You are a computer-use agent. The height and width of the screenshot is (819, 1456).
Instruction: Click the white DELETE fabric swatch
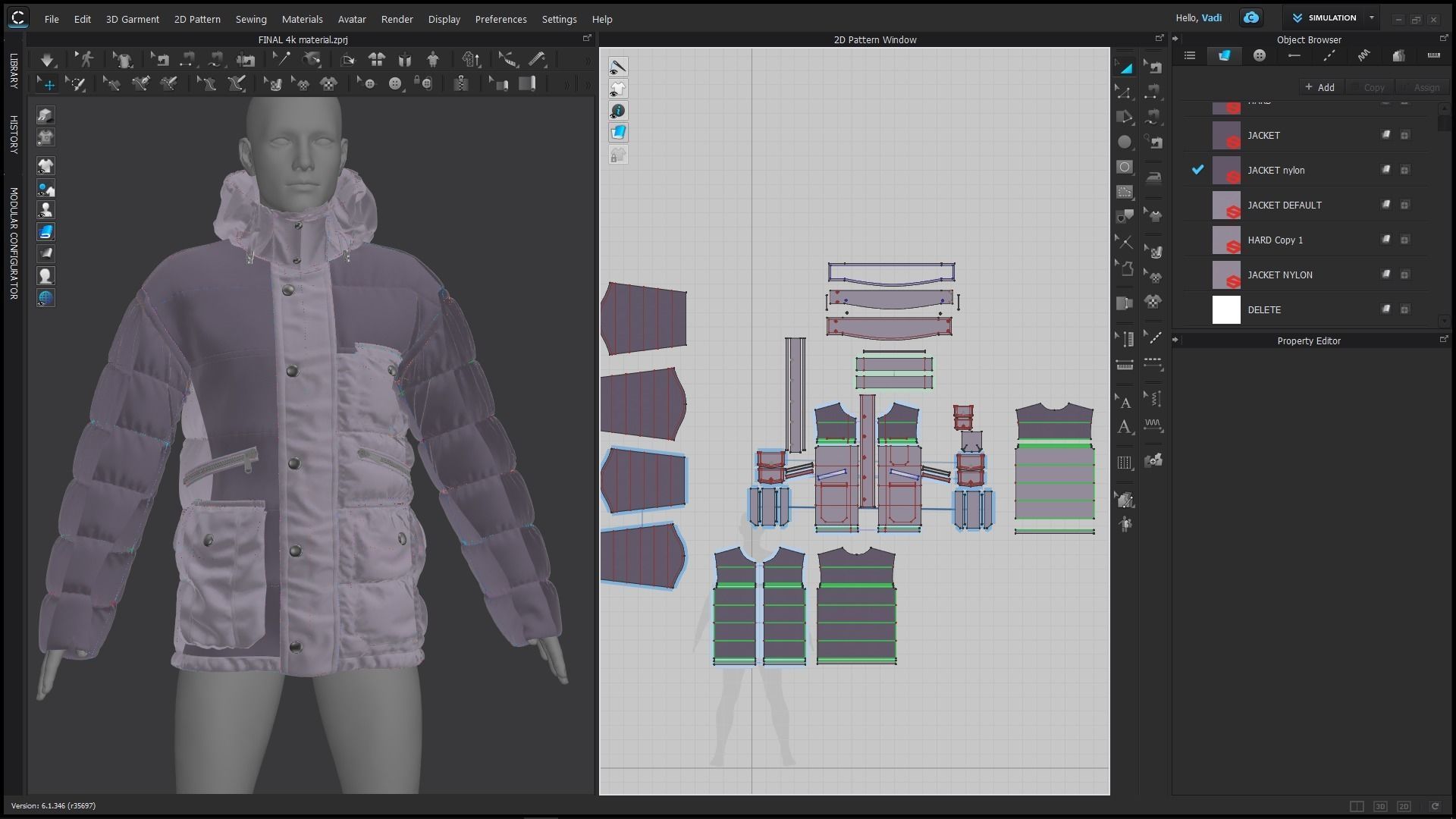pyautogui.click(x=1226, y=309)
